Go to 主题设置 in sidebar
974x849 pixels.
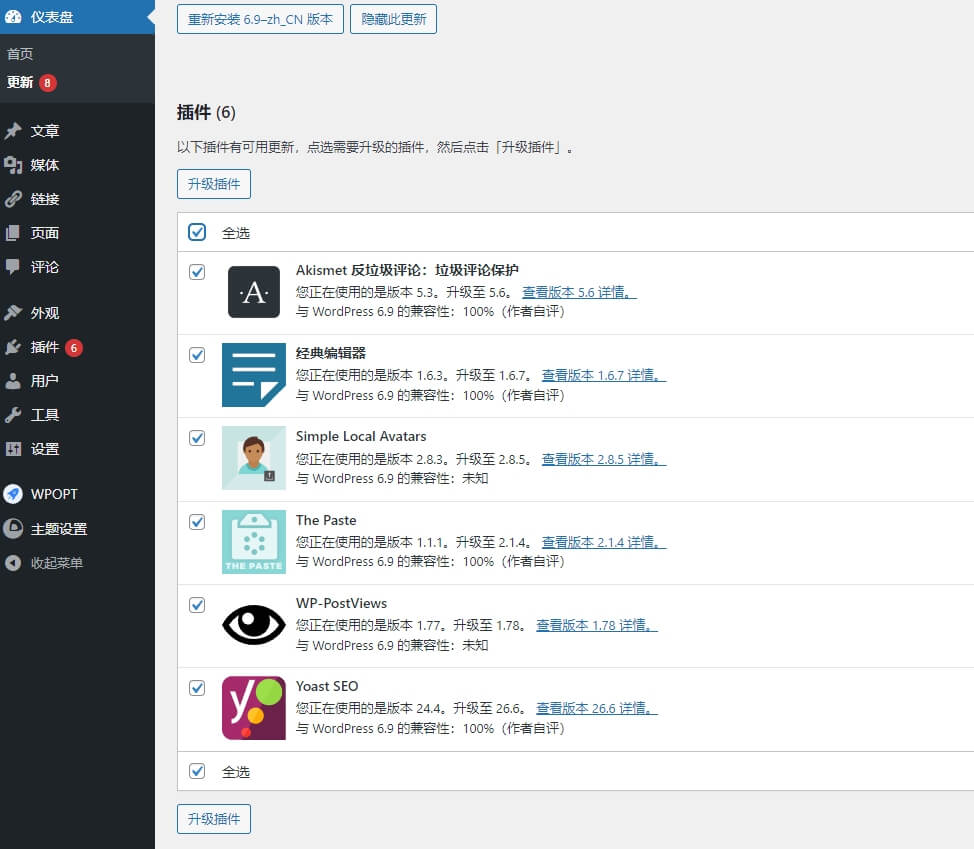click(58, 529)
